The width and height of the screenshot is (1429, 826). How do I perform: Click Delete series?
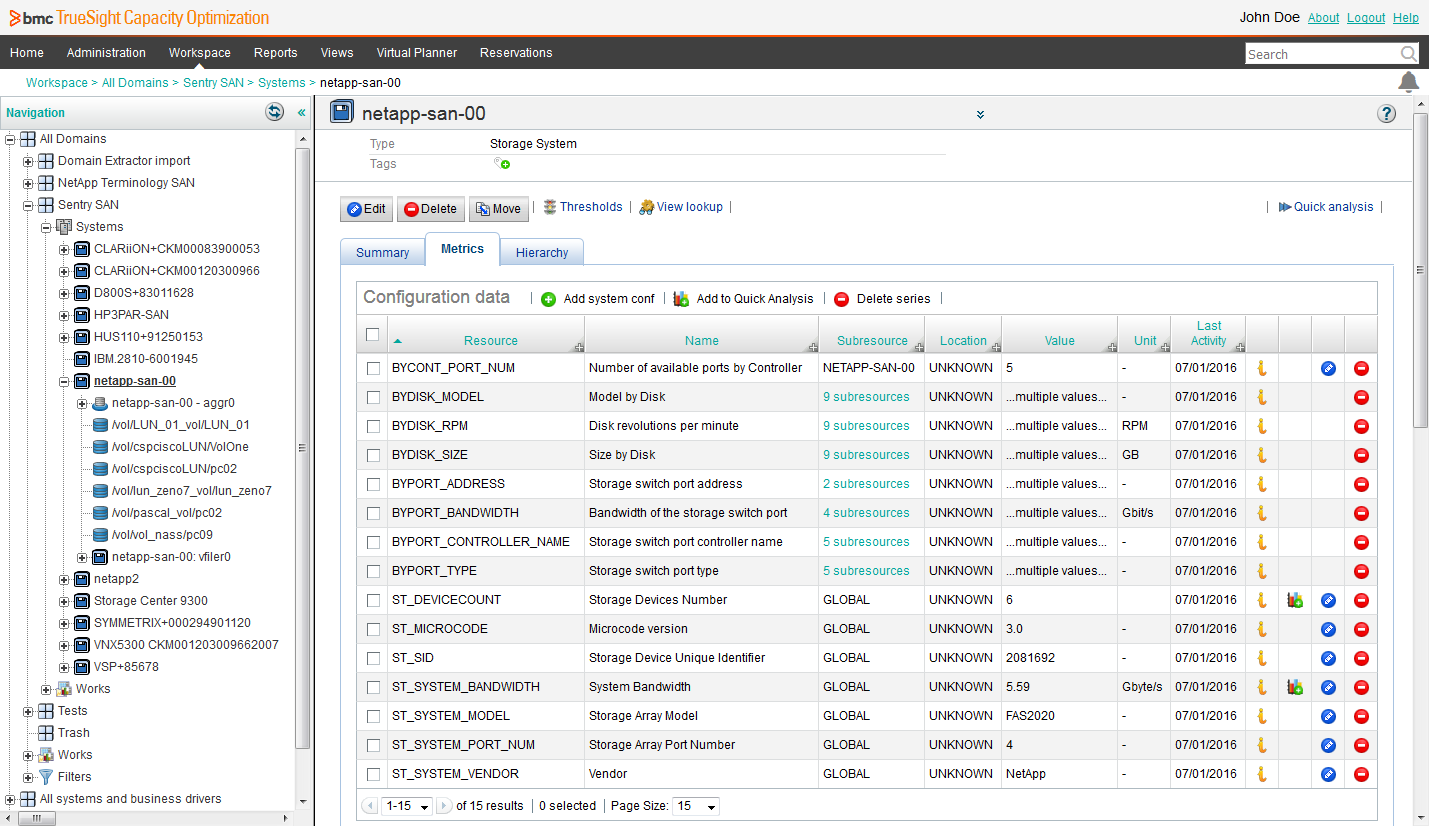[882, 299]
